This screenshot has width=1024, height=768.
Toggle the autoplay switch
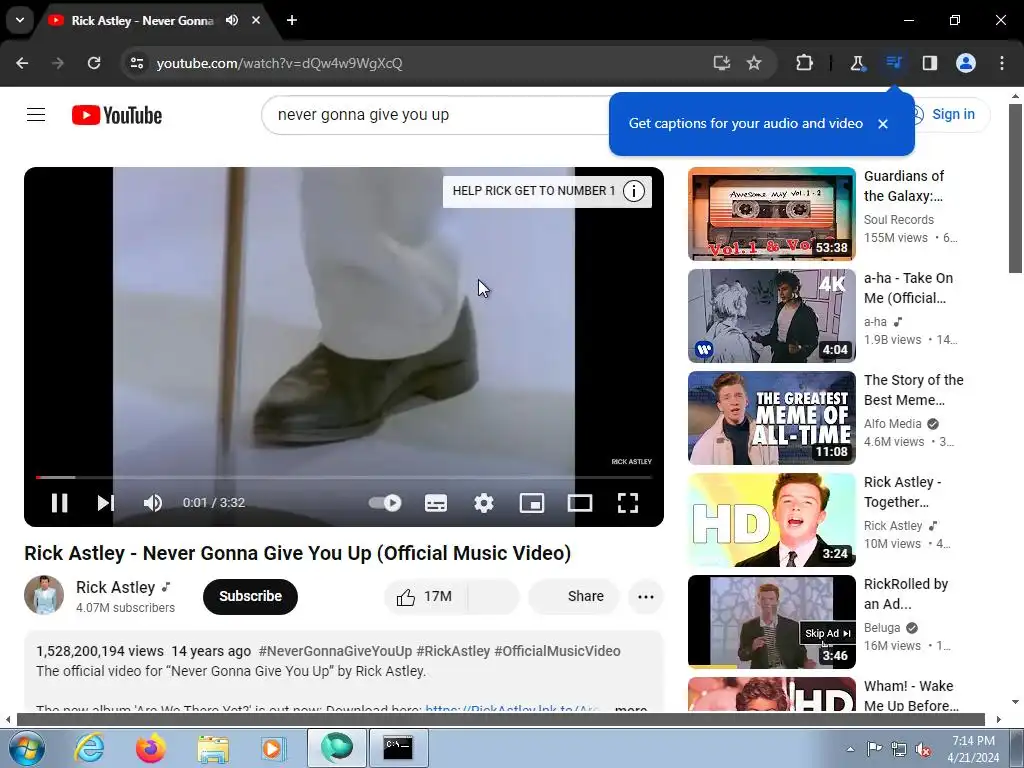(385, 503)
